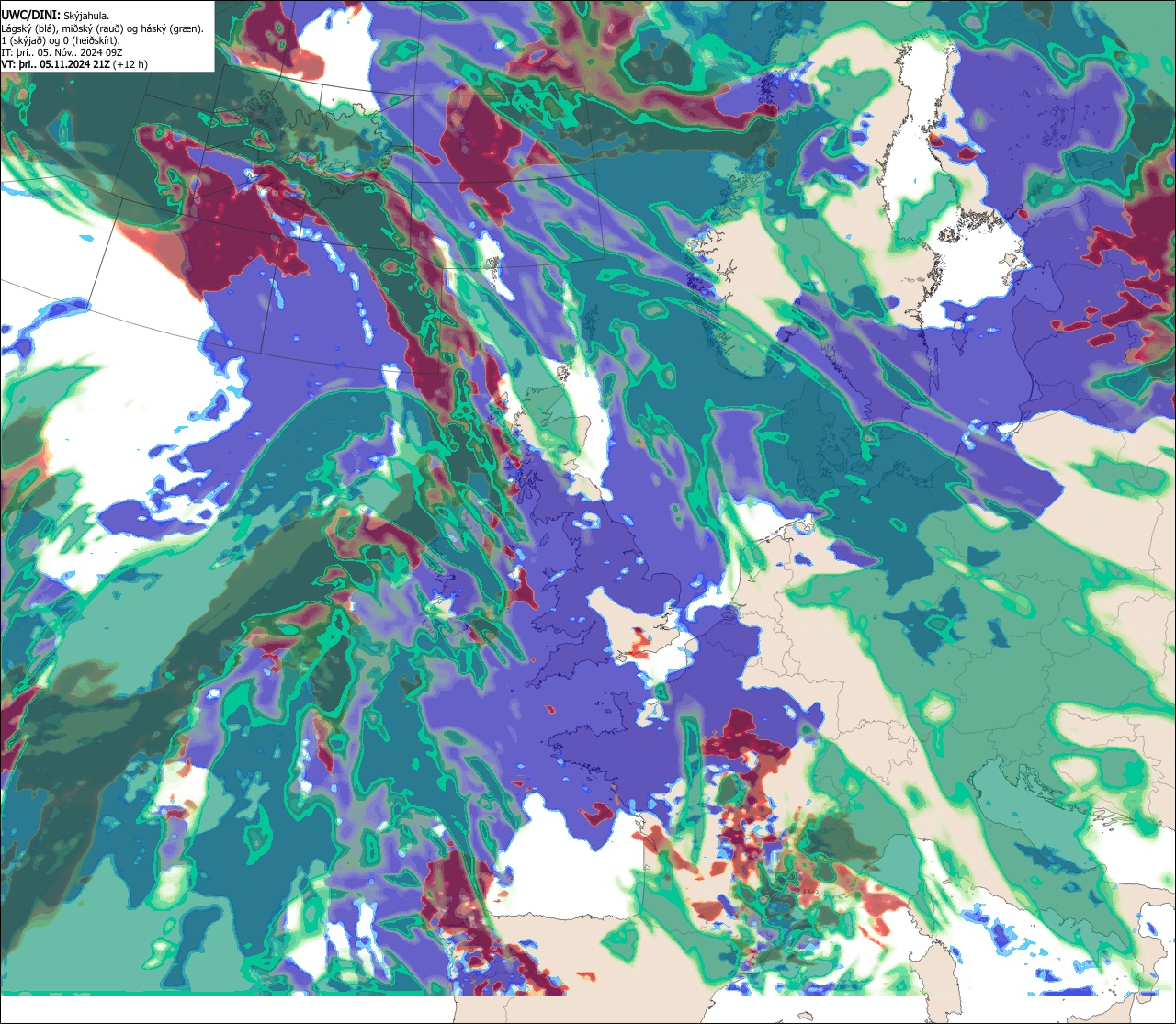Viewport: 1176px width, 1024px height.
Task: Click the "1 (skýjað) og 0 (heiðskírt)." line
Action: (61, 40)
